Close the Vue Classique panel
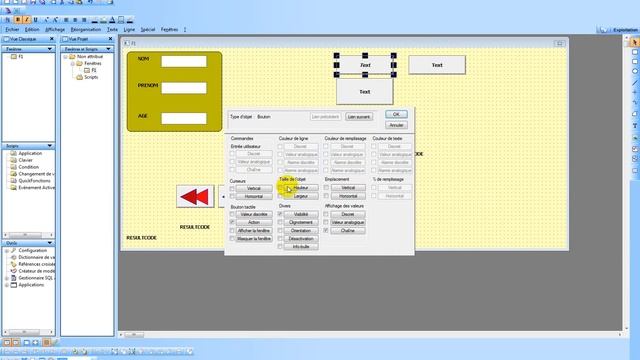 pyautogui.click(x=51, y=39)
